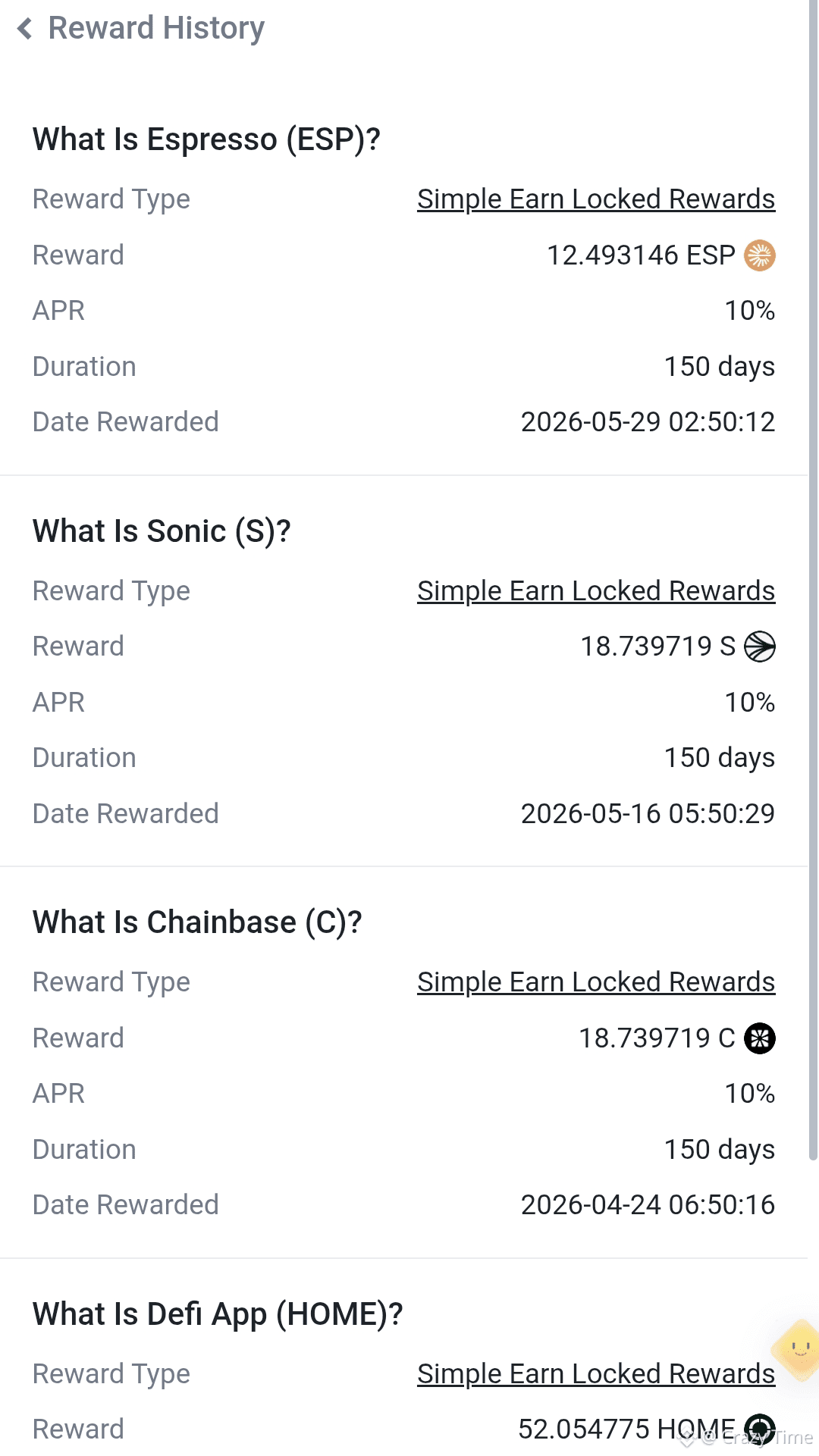819x1456 pixels.
Task: Open the yellow smiley chat assistant
Action: (796, 1349)
